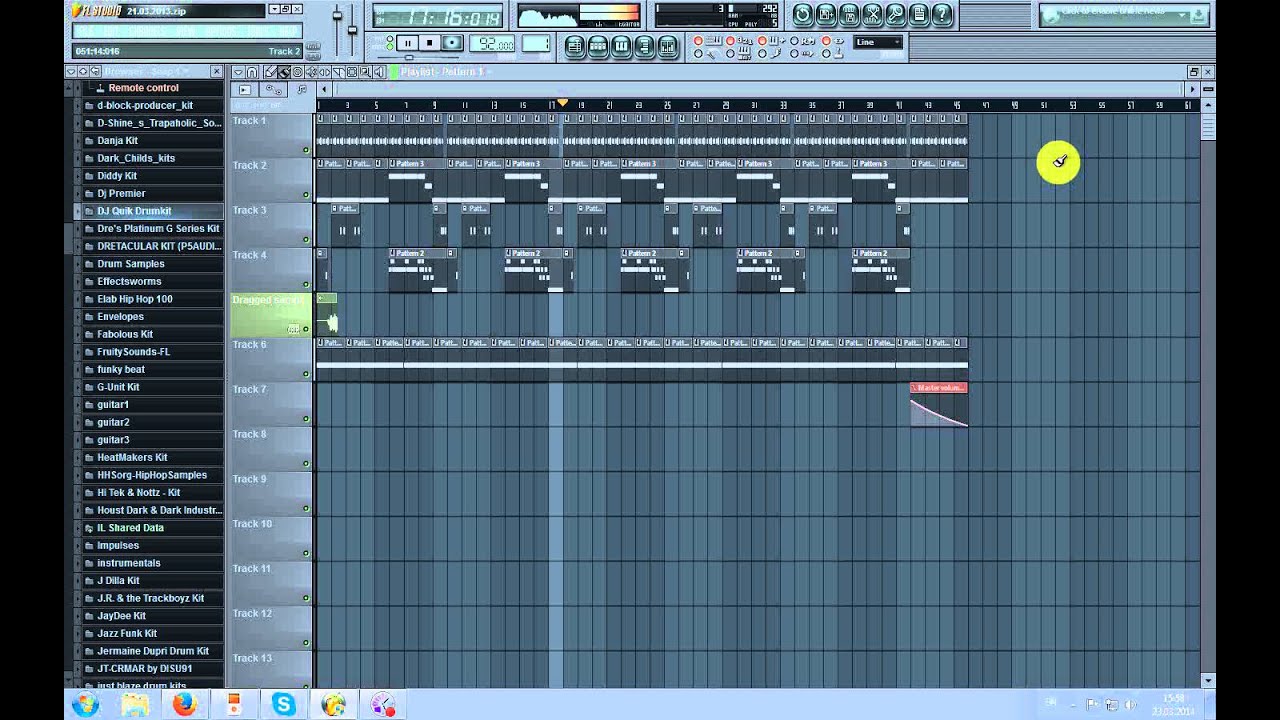Image resolution: width=1280 pixels, height=720 pixels.
Task: Select the Draw pencil tool in playlist toolbar
Action: [271, 72]
